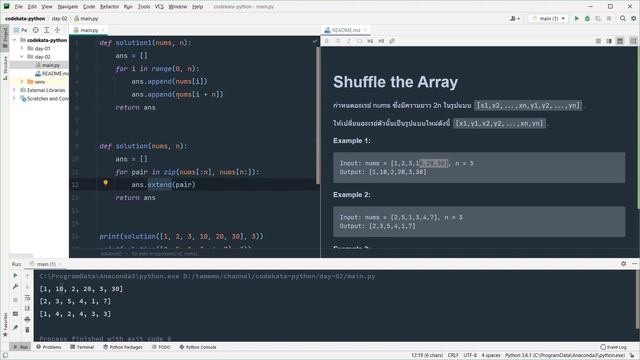Print the console output
The width and height of the screenshot is (640, 360).
click(x=27, y=319)
